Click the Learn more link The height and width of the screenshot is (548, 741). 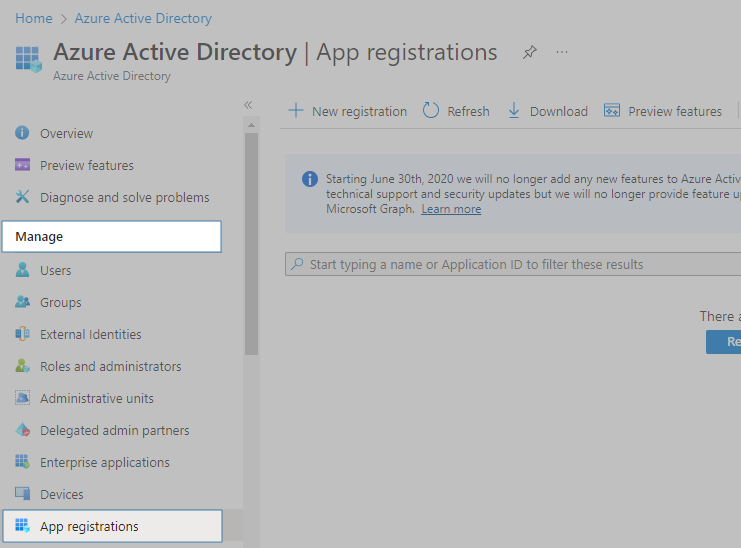[451, 209]
